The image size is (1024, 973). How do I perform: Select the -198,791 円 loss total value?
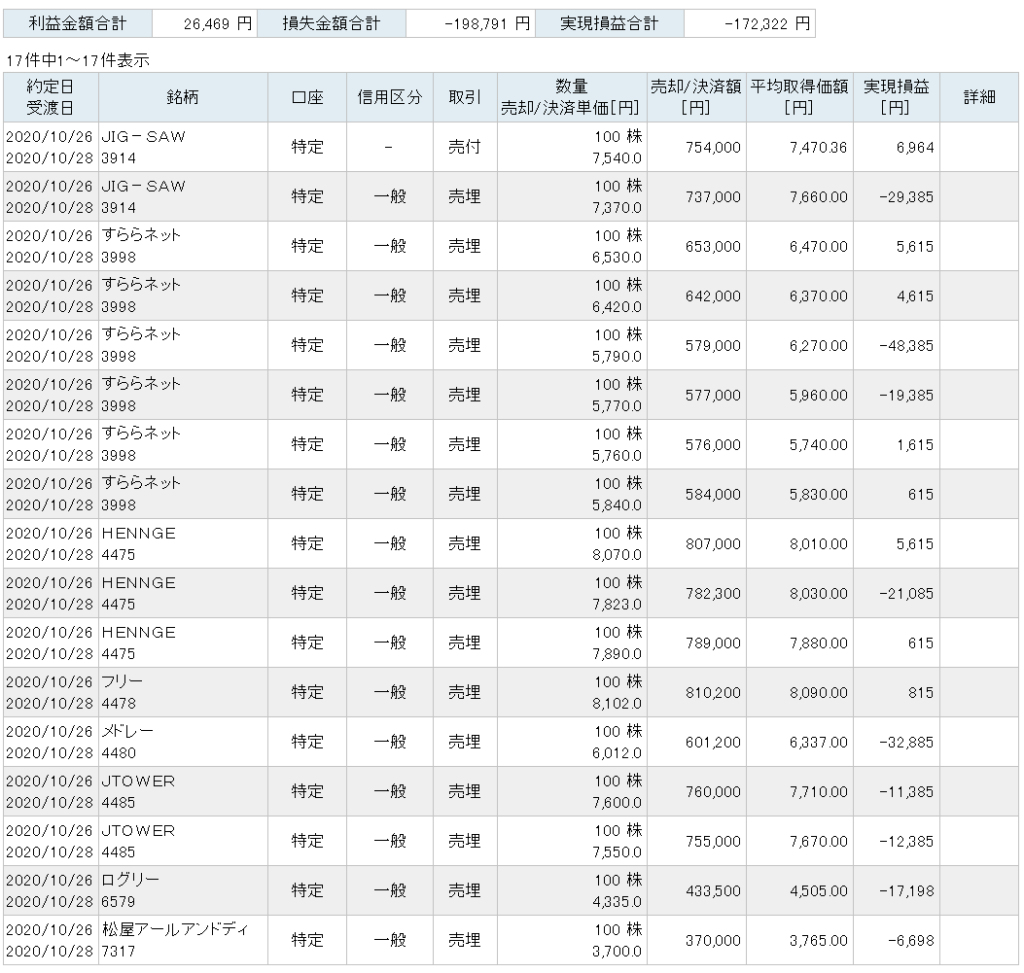(x=470, y=24)
